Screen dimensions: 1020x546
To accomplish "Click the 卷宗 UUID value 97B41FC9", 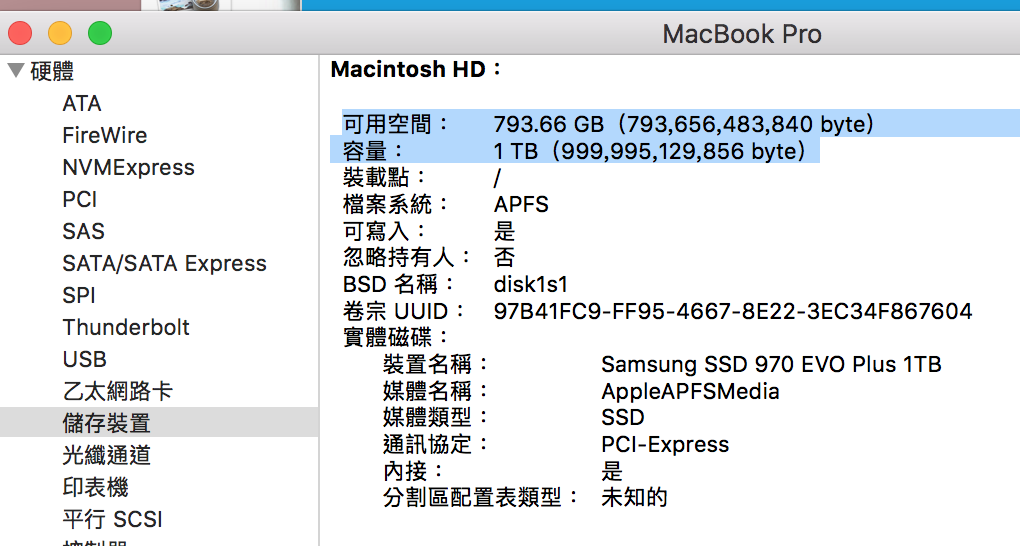I will pyautogui.click(x=733, y=311).
